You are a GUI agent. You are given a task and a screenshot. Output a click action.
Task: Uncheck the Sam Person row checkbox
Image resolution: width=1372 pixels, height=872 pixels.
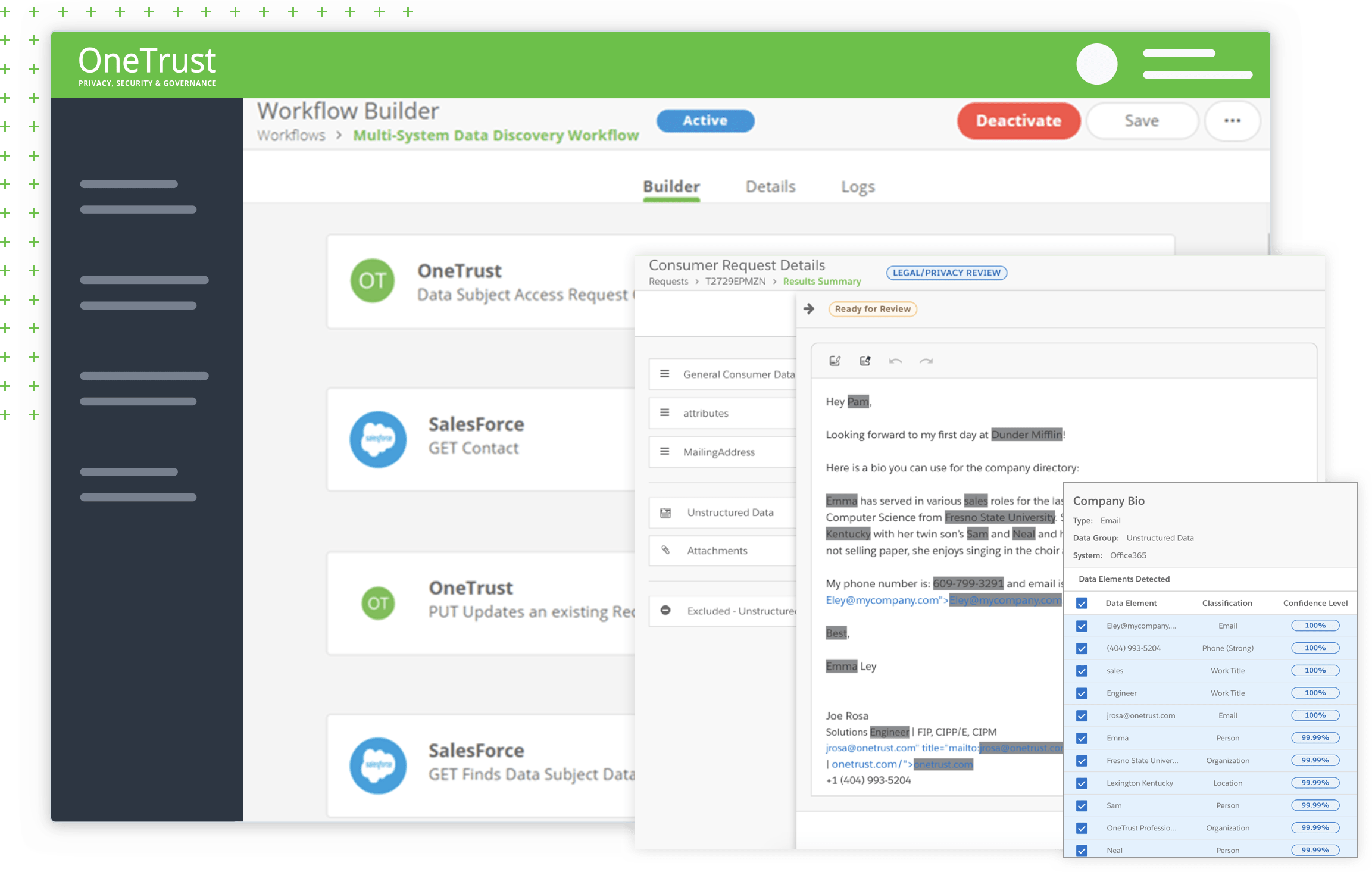pyautogui.click(x=1082, y=805)
